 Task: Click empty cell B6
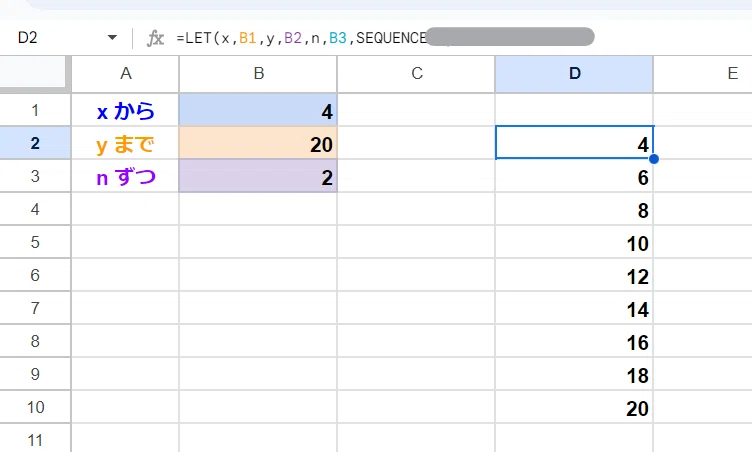click(258, 275)
